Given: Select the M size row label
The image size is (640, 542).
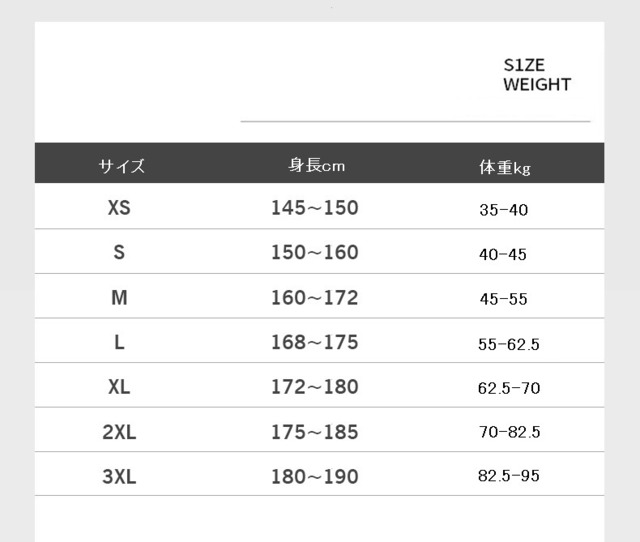Looking at the screenshot, I should (x=119, y=298).
